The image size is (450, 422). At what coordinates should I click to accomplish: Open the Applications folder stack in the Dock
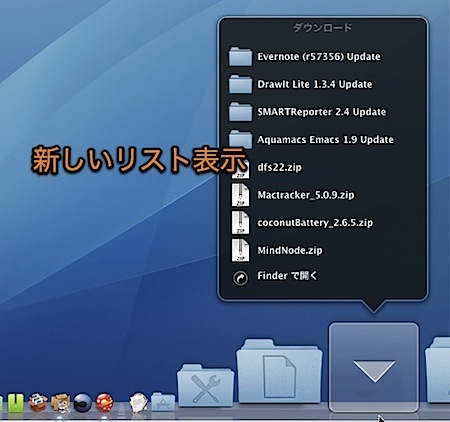(x=163, y=402)
